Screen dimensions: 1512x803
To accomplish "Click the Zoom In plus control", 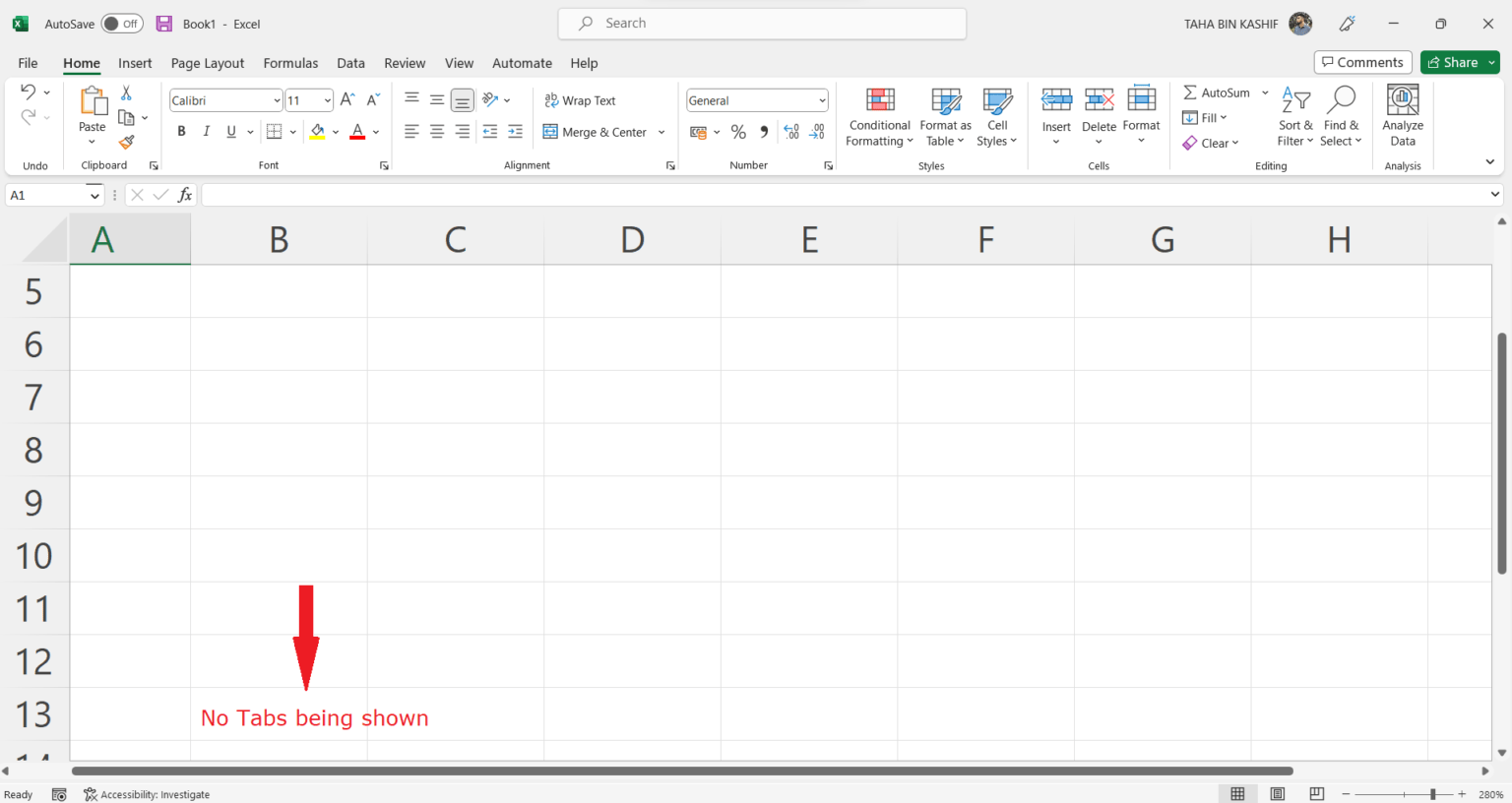I will 1463,793.
